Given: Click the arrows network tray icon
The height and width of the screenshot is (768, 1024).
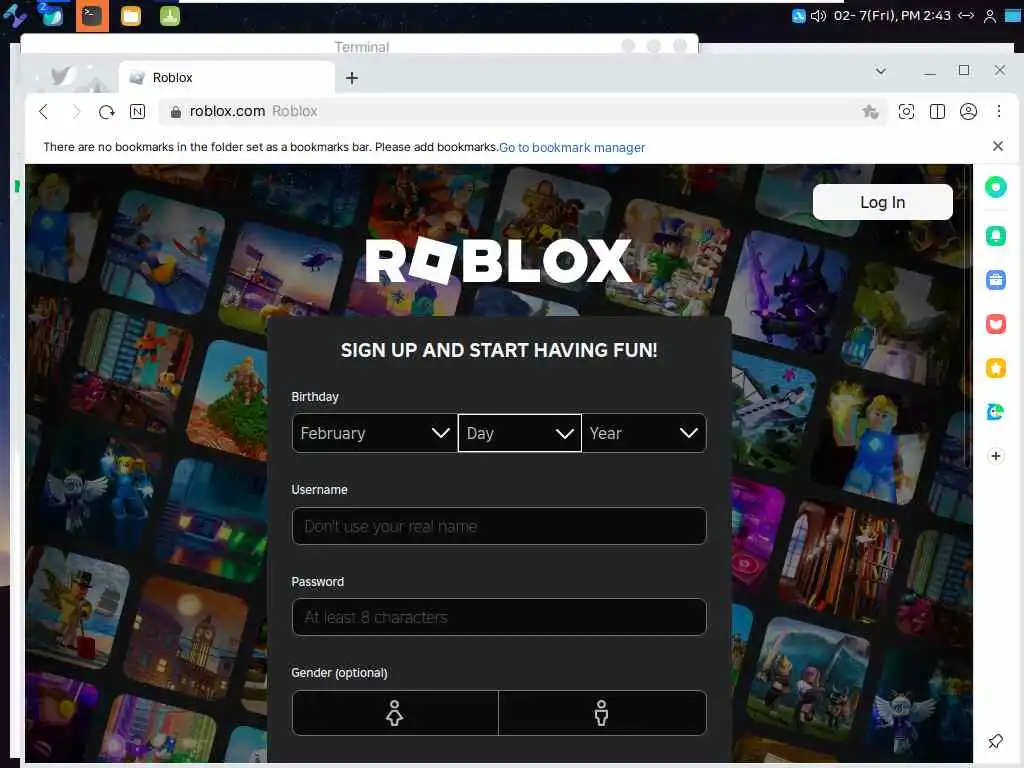Looking at the screenshot, I should (967, 16).
